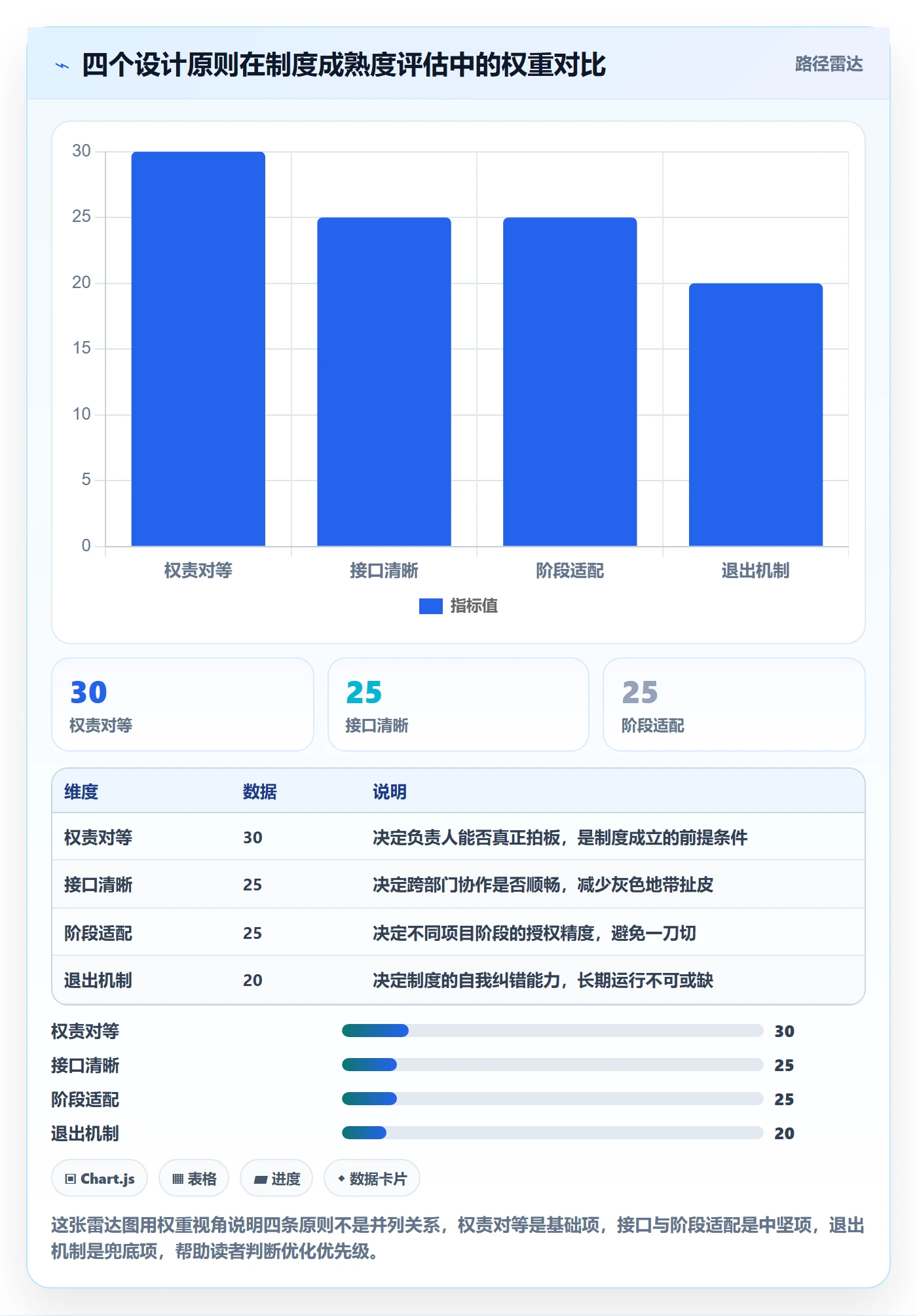The height and width of the screenshot is (1316, 917).
Task: Select the 30 权责对等 data card
Action: 183,704
